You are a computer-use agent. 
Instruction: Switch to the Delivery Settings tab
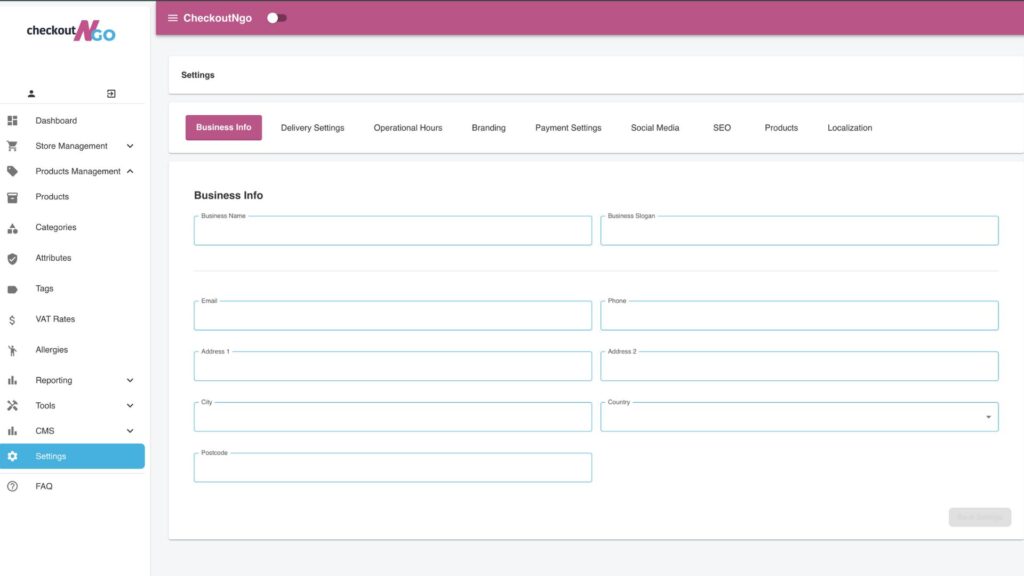pyautogui.click(x=312, y=128)
